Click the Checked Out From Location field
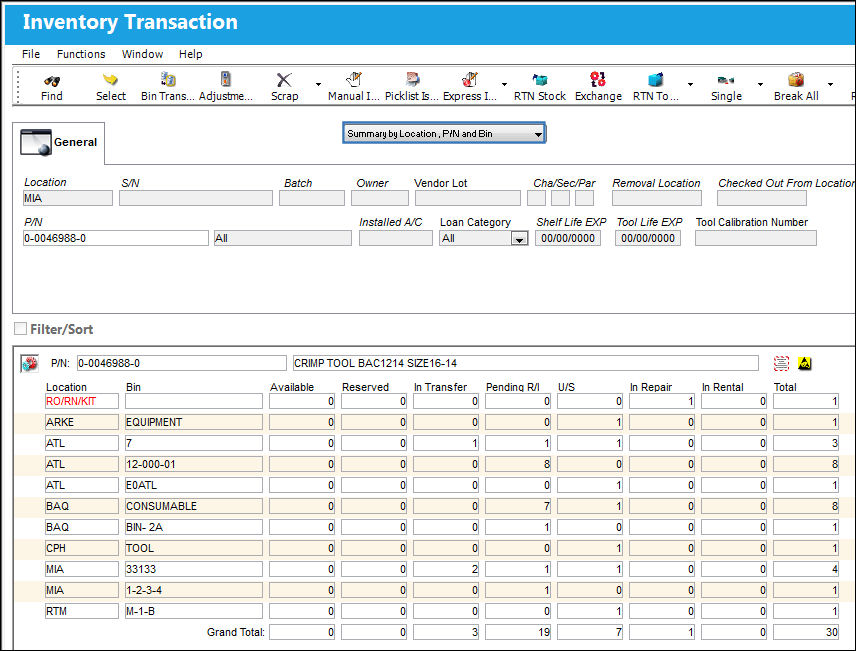The height and width of the screenshot is (651, 856). click(x=762, y=198)
